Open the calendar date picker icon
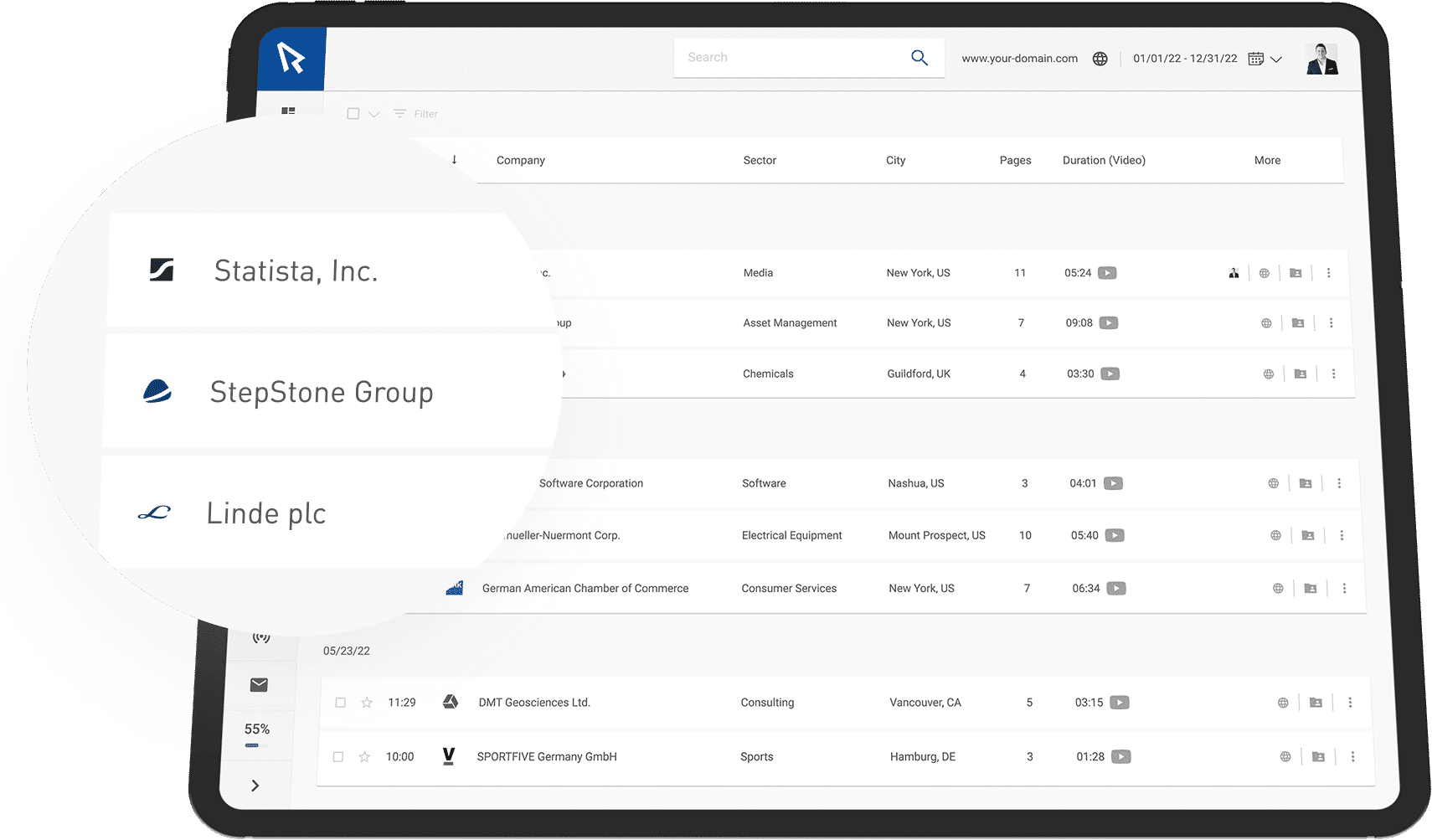 point(1256,59)
